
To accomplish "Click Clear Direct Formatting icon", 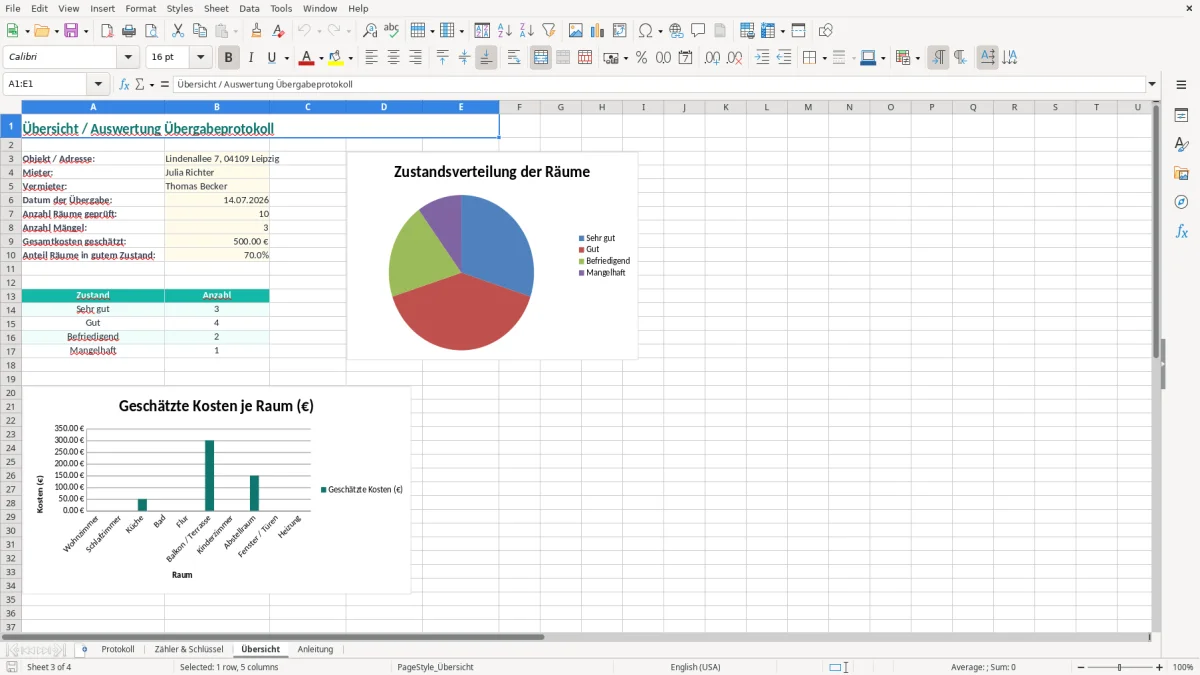I will point(278,31).
